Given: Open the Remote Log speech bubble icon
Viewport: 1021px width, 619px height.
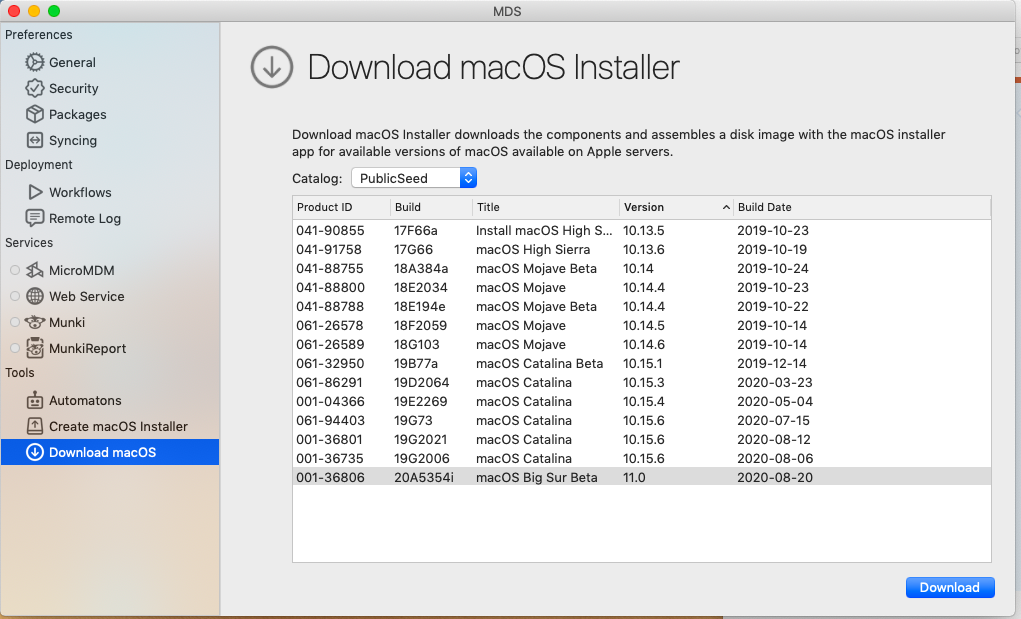Looking at the screenshot, I should [35, 218].
